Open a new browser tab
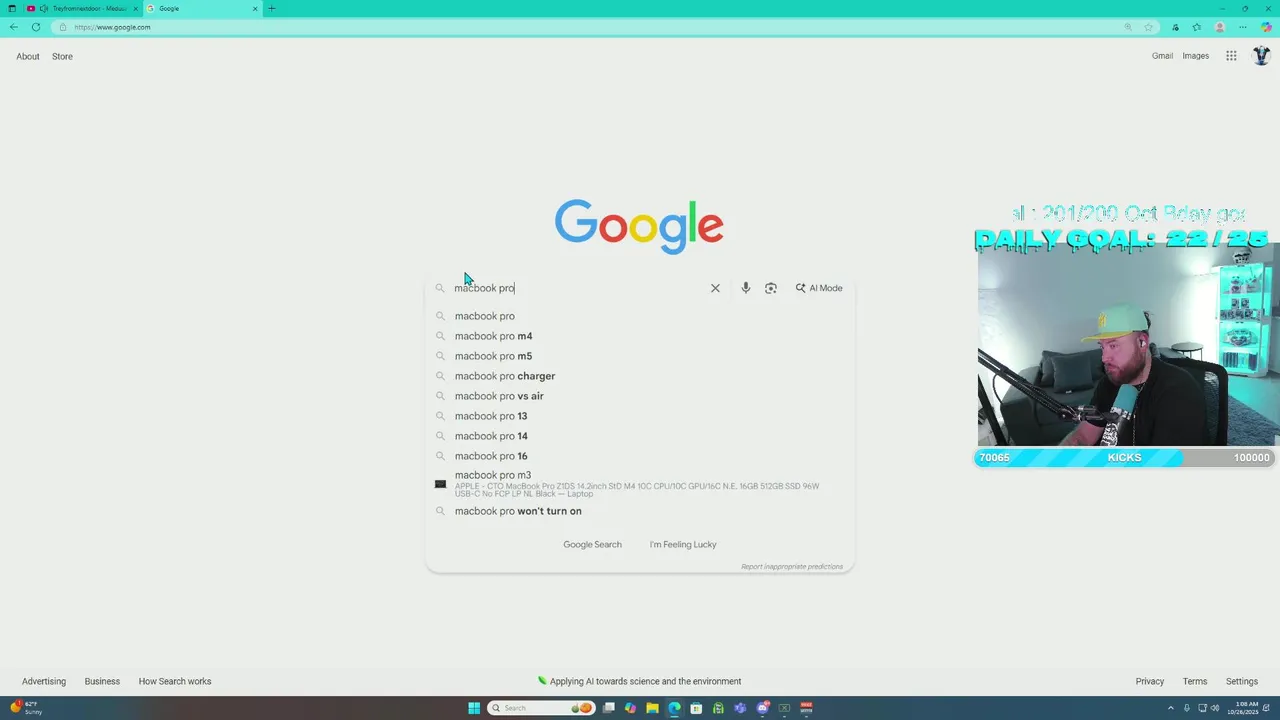Screen dimensions: 1280x720 tap(271, 8)
